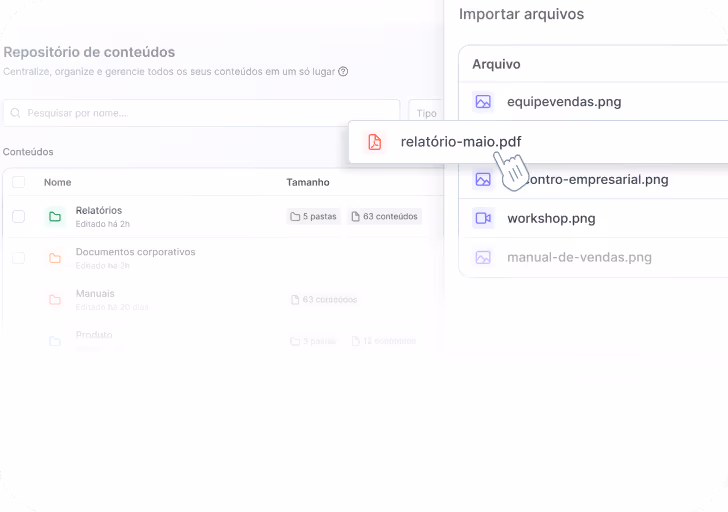Click the '63 conteúdos' label in Manuais
This screenshot has width=728, height=512.
(324, 299)
